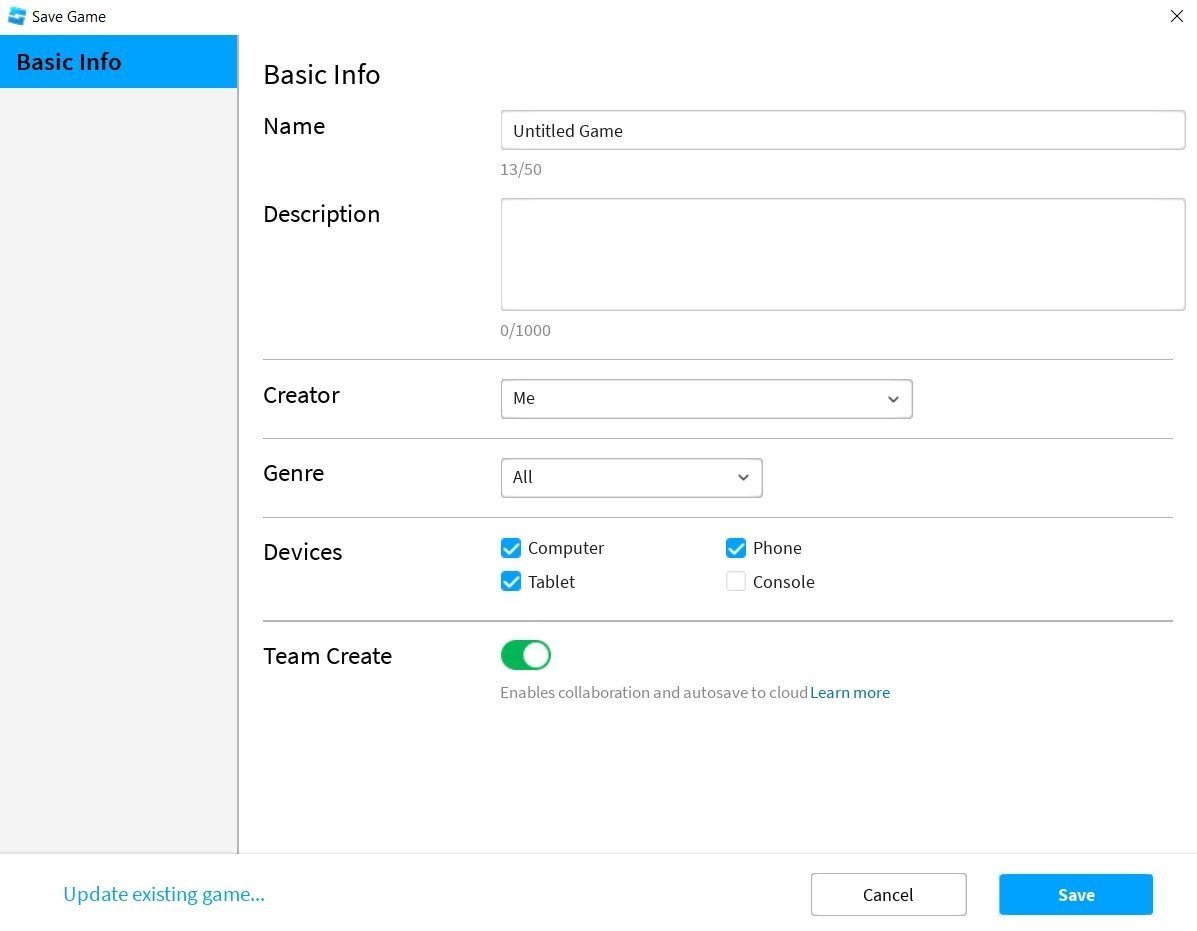Click the 13/50 name character counter

click(521, 169)
